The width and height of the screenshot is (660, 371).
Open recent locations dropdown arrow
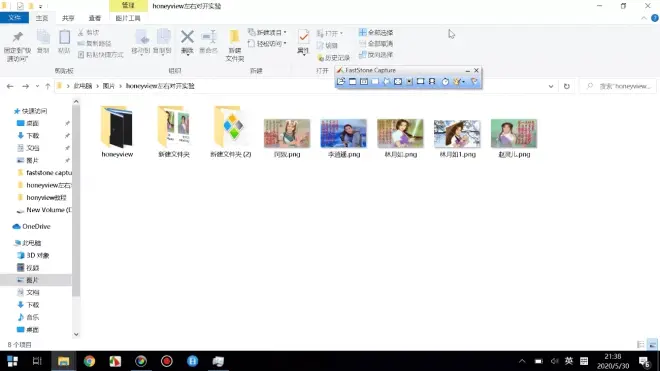(37, 86)
